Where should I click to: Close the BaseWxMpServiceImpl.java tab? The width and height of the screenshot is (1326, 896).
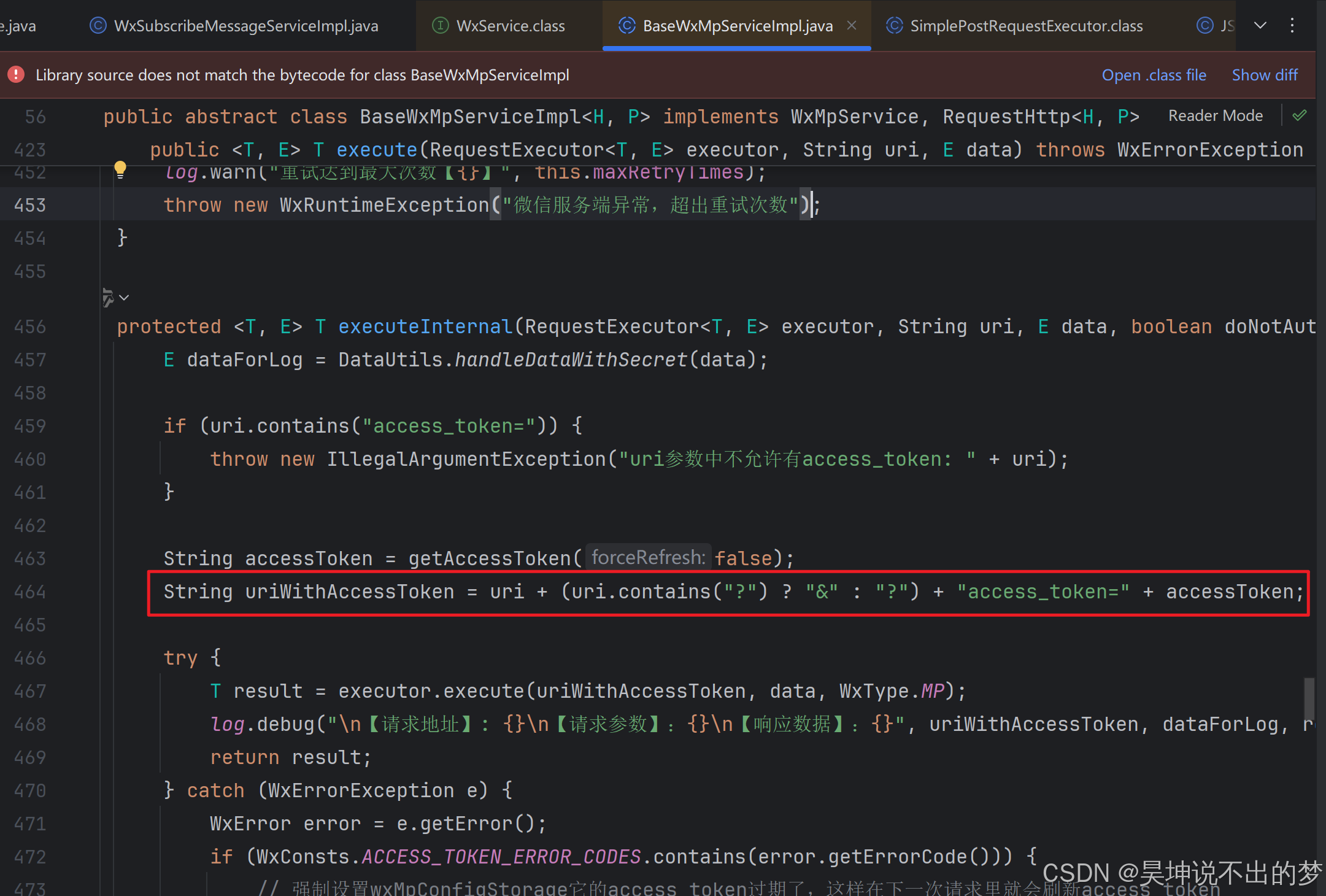coord(852,26)
